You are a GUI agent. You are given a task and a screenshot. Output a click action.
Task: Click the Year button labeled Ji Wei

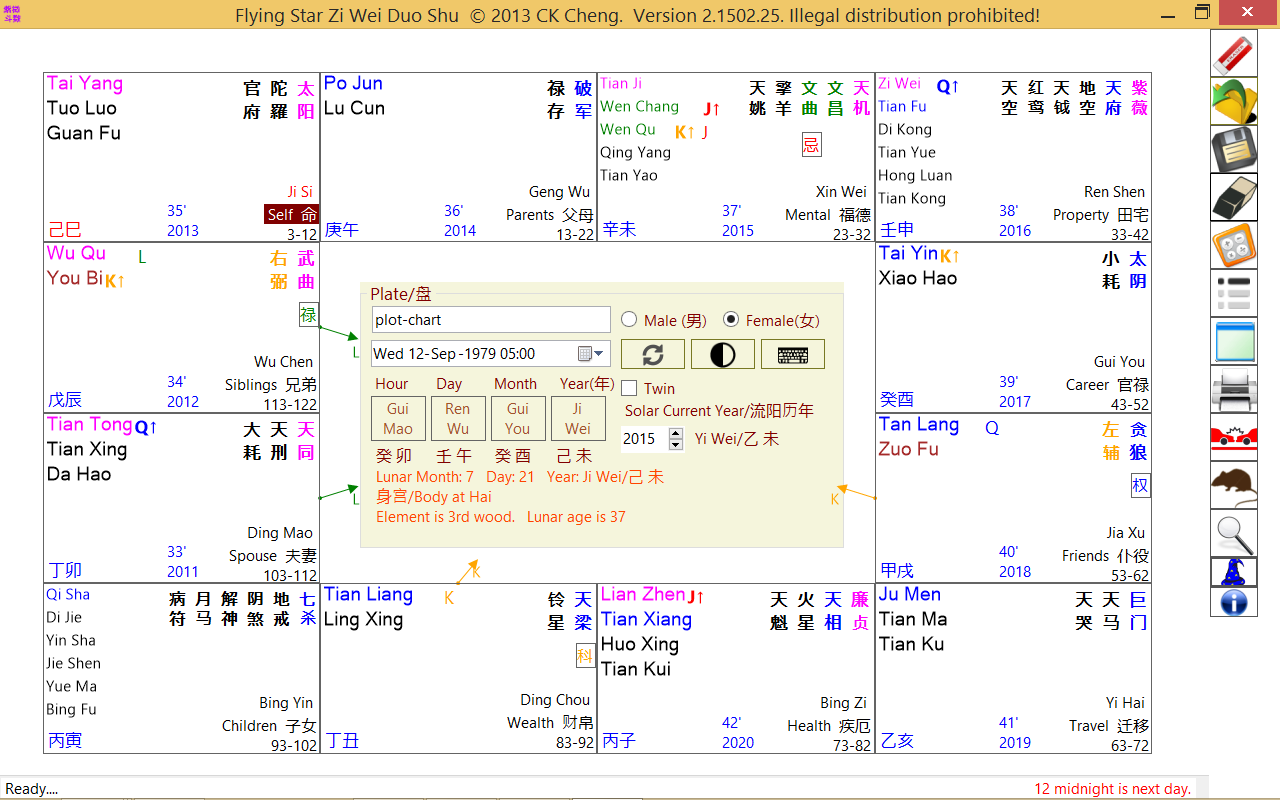578,418
